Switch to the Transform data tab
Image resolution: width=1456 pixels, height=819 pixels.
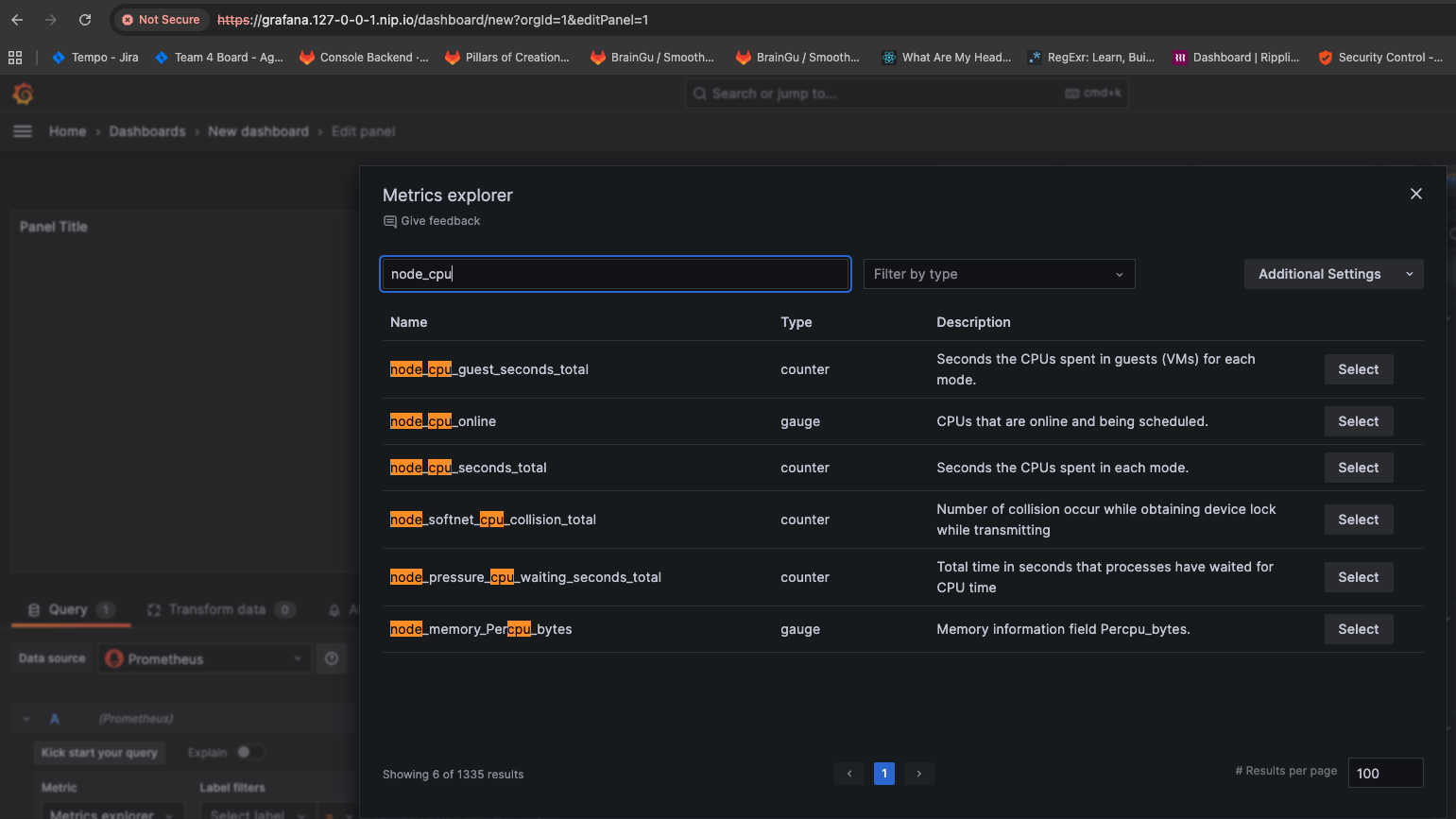click(221, 609)
